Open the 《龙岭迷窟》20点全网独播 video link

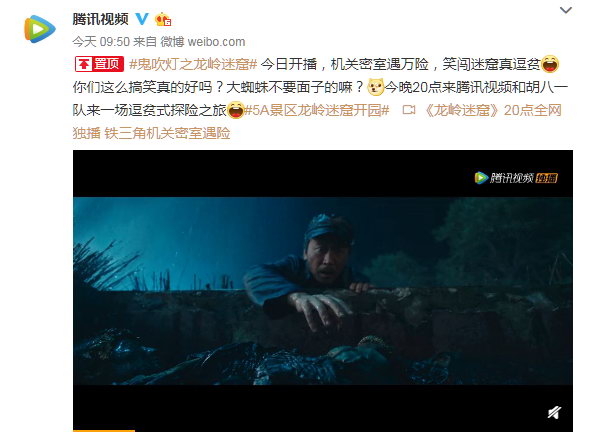click(x=493, y=110)
